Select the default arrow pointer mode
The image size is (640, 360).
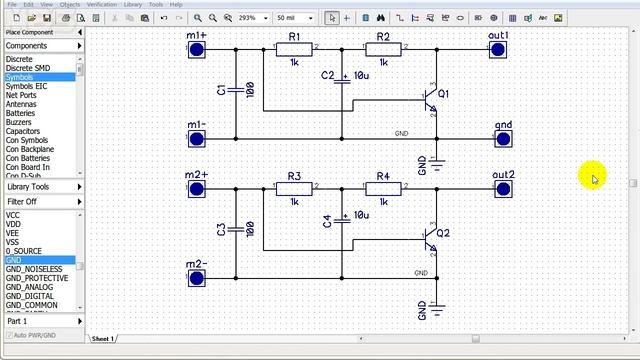pos(332,18)
